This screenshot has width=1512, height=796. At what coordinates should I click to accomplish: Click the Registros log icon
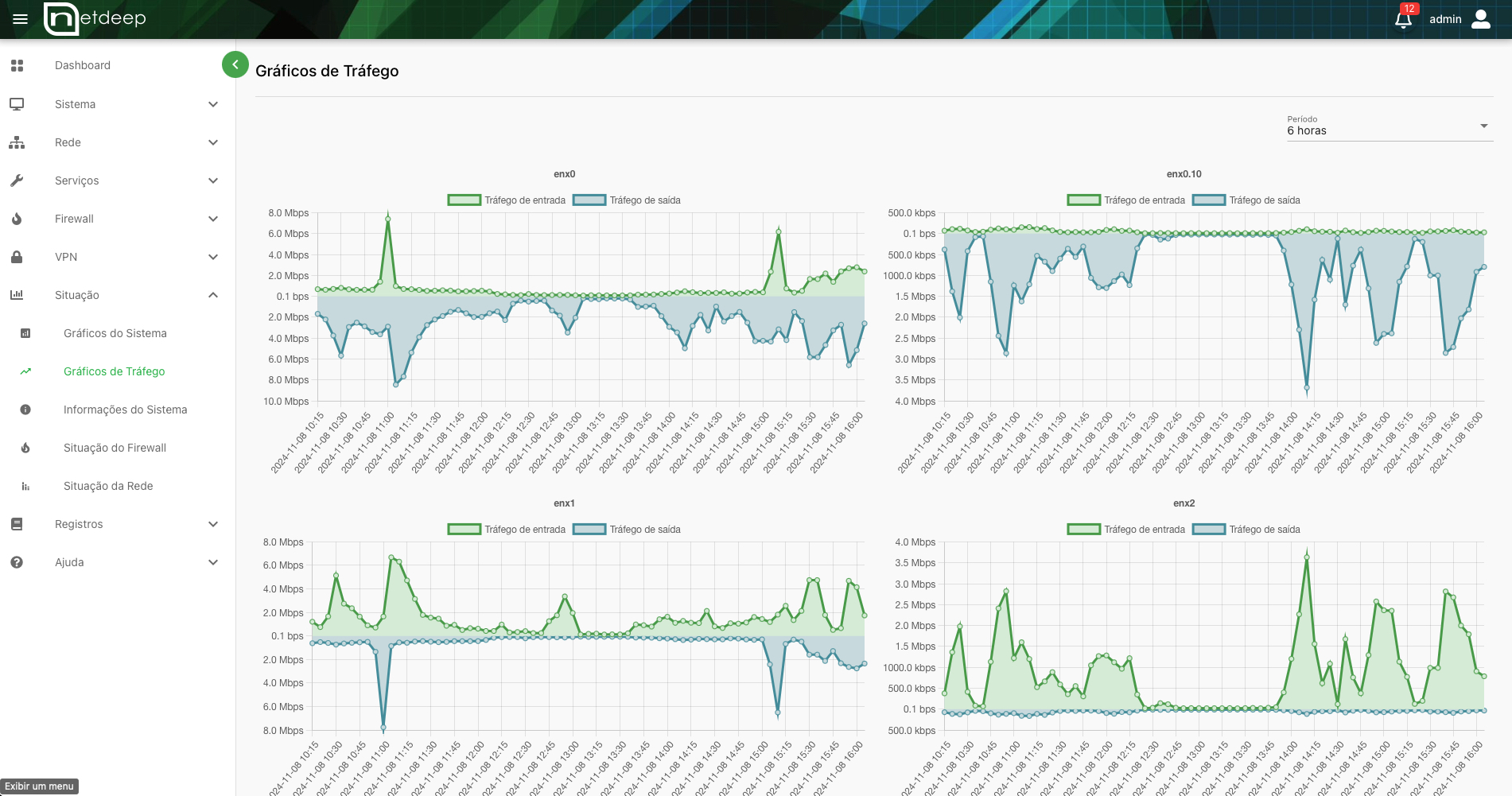[x=17, y=524]
